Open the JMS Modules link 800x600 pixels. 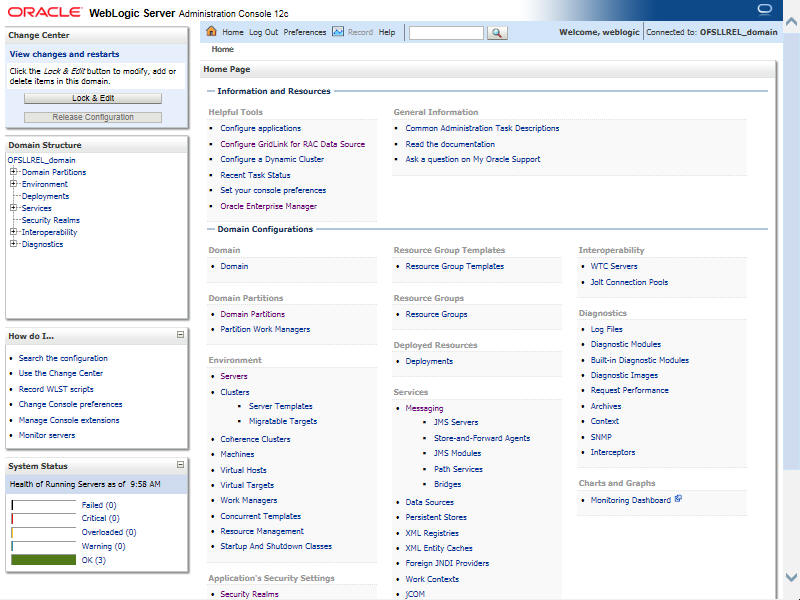coord(458,453)
